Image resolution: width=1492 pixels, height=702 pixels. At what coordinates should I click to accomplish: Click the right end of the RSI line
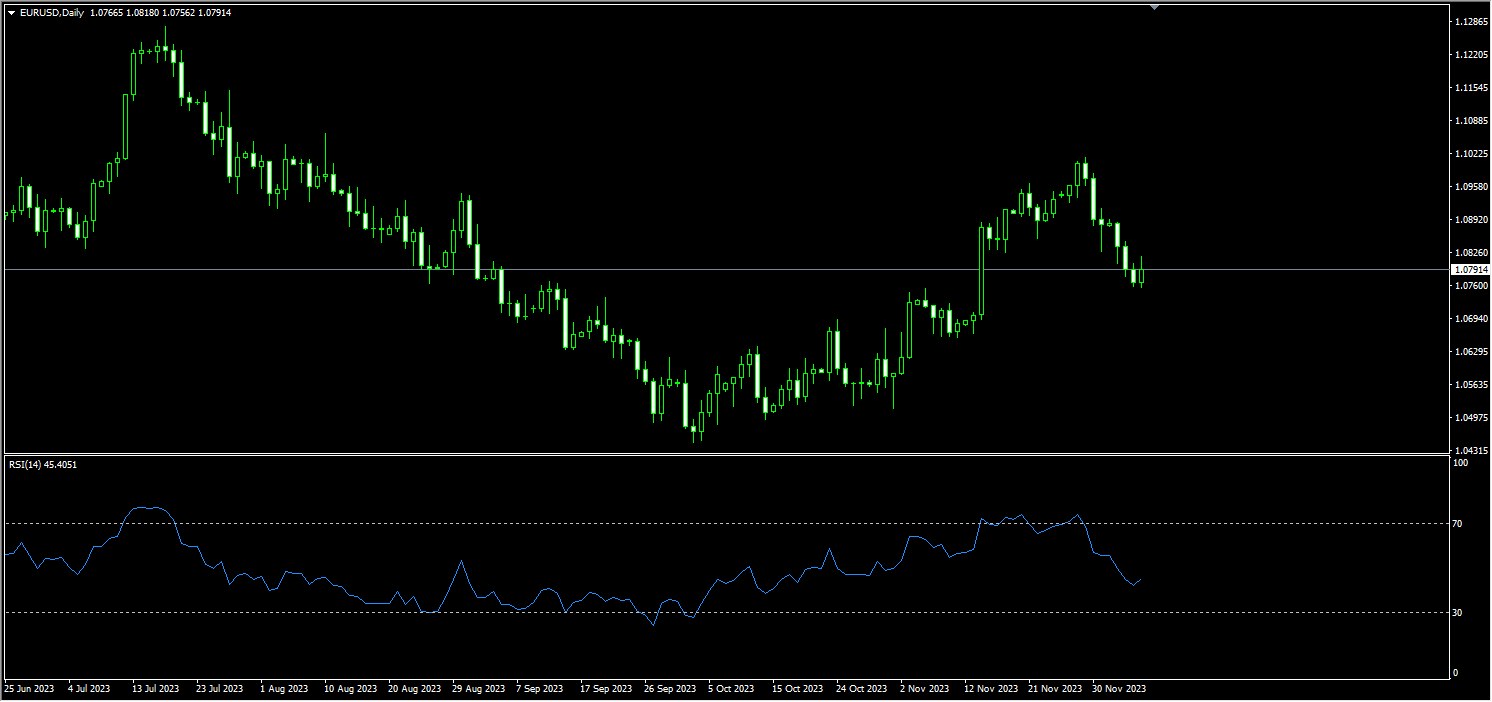click(x=1141, y=579)
